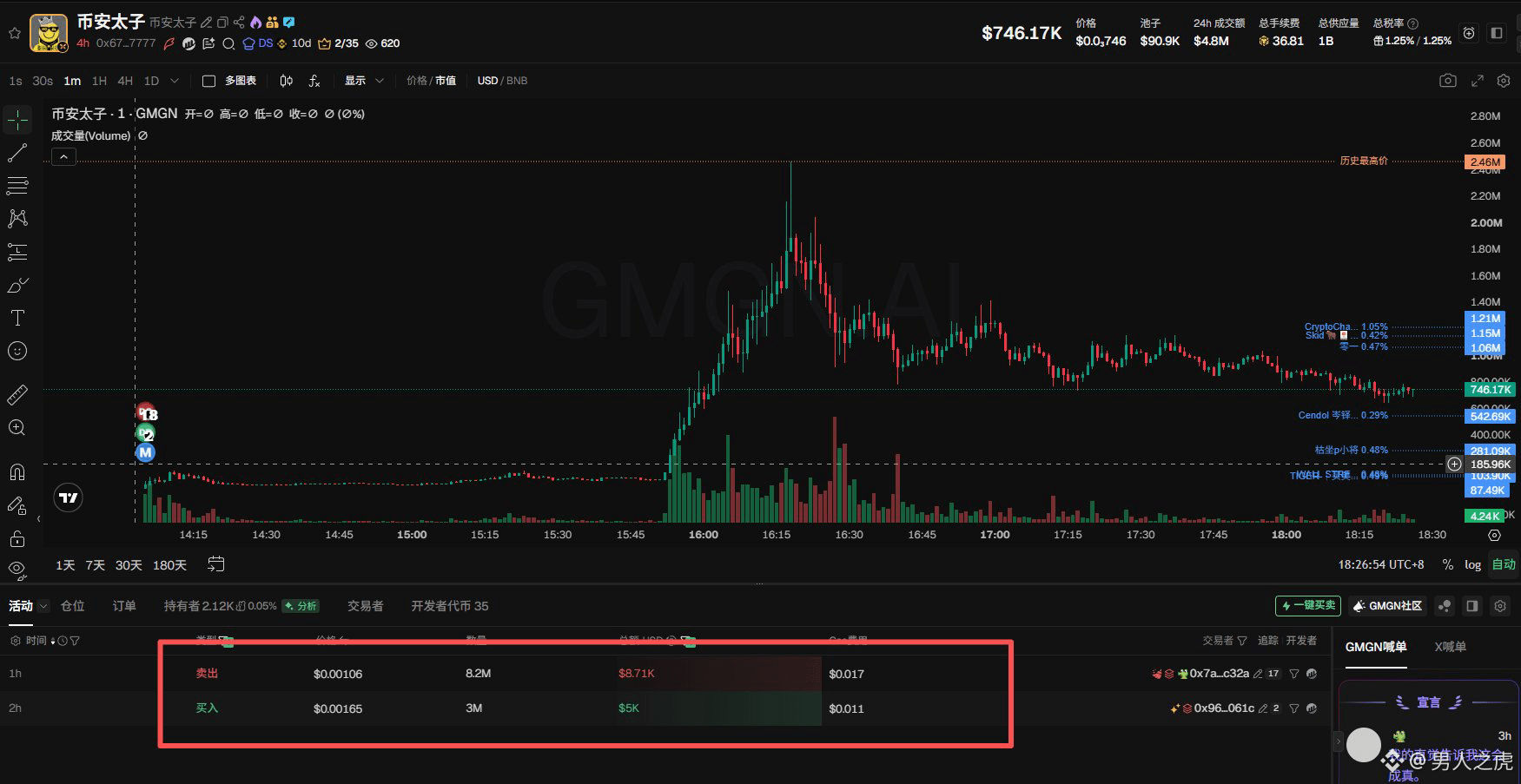Click the blue verified-edit badge icon
The image size is (1521, 784).
288,23
